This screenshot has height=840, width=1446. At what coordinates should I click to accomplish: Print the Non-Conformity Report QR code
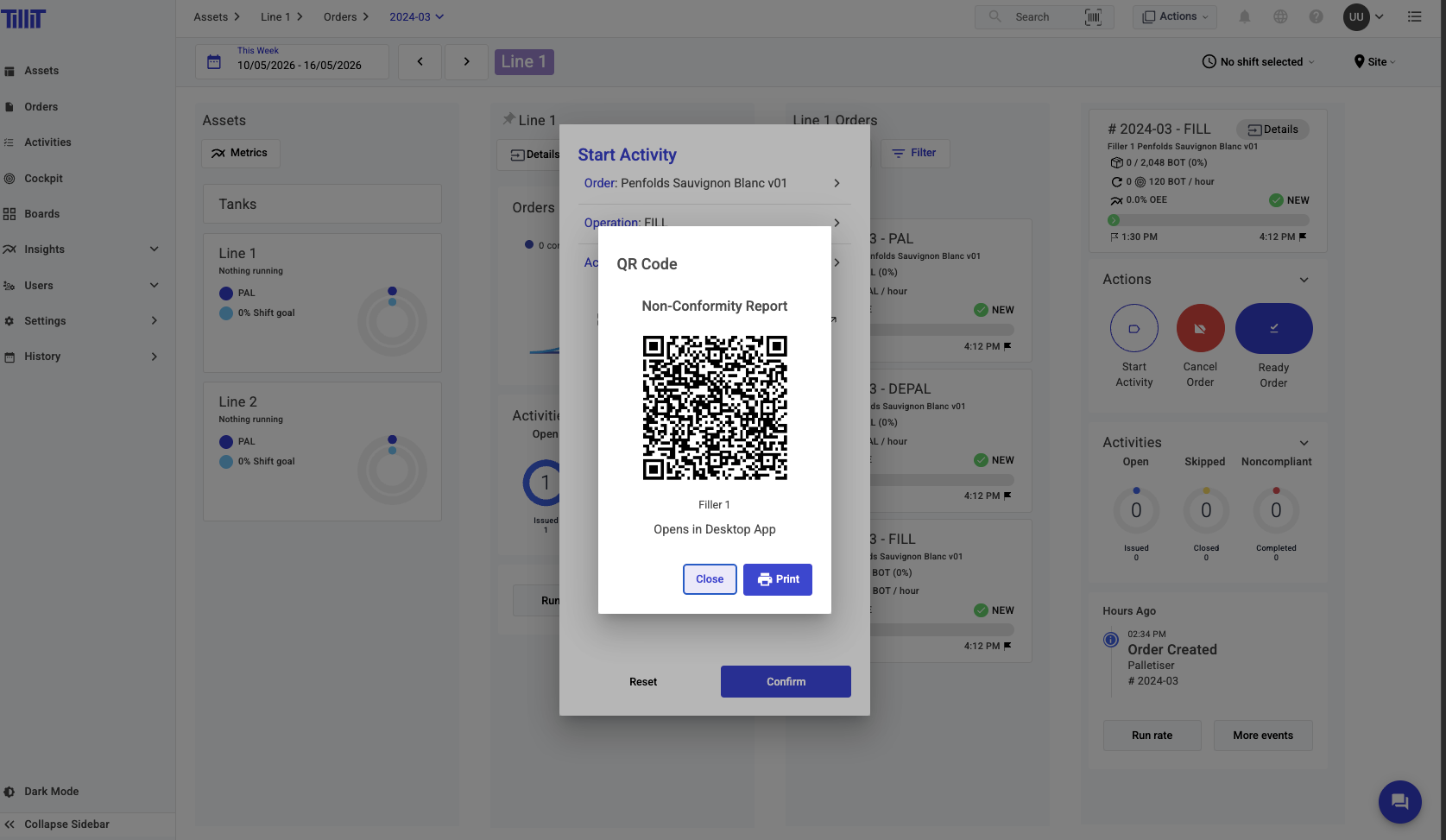click(778, 579)
